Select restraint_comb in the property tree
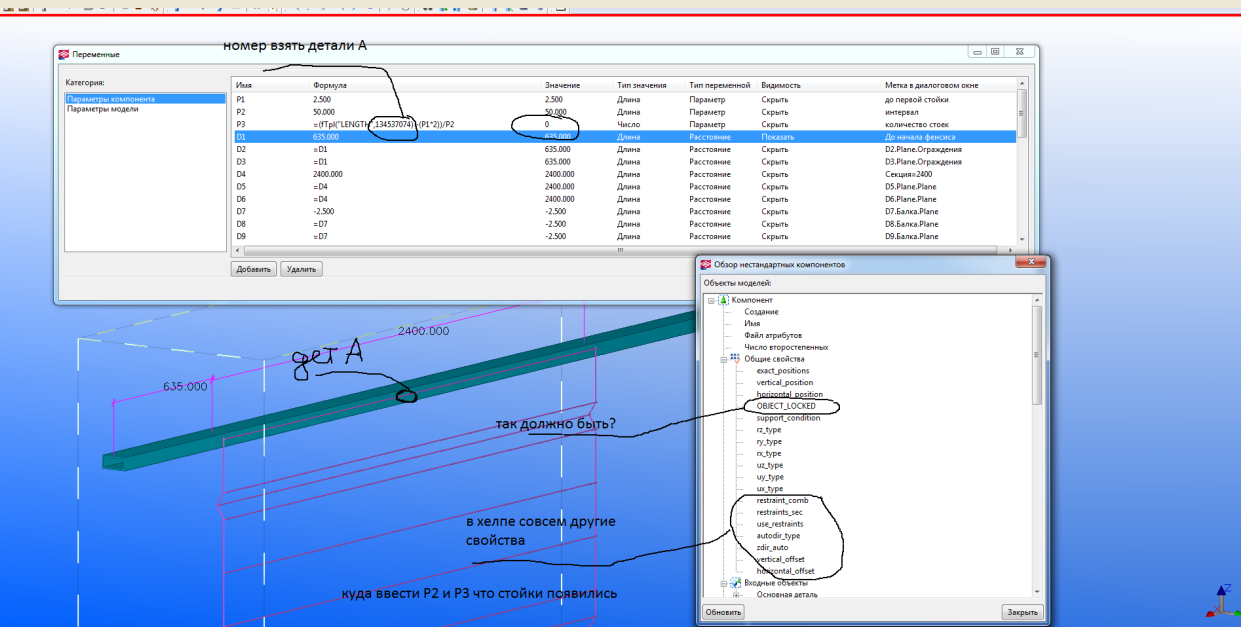Viewport: 1241px width, 641px height. click(782, 500)
